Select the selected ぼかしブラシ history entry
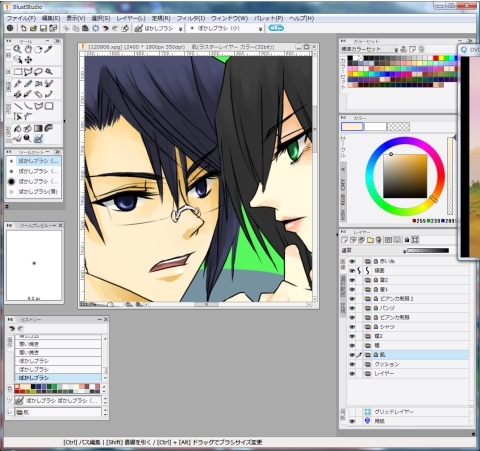Image resolution: width=480 pixels, height=451 pixels. pos(58,378)
